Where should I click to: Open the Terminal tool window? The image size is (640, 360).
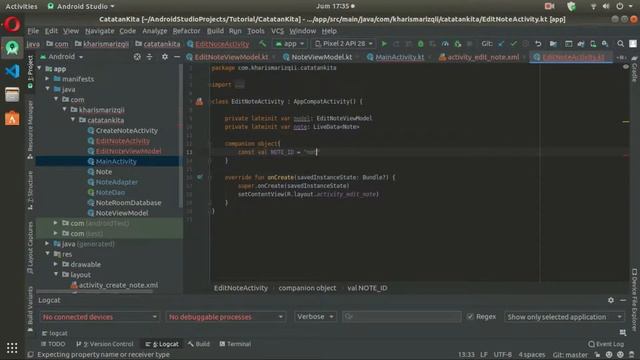(x=235, y=344)
